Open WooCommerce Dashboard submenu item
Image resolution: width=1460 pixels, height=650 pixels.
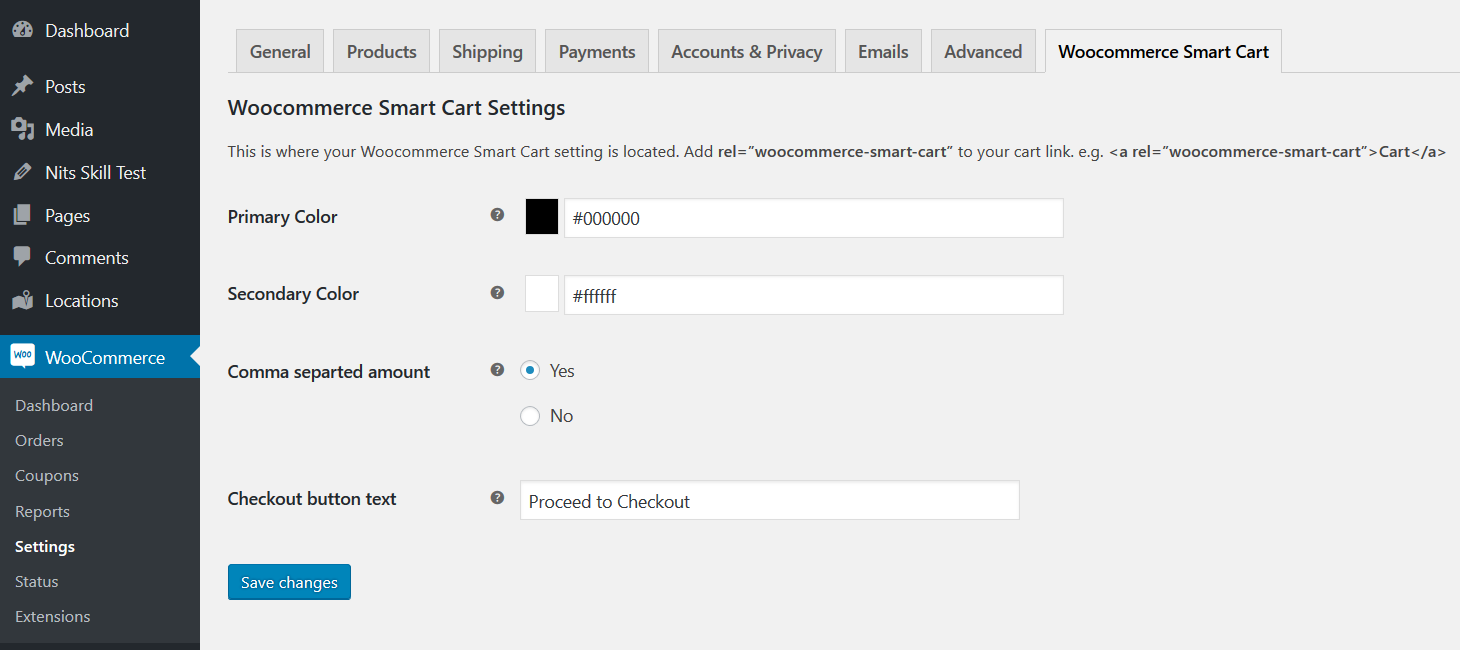click(x=54, y=405)
